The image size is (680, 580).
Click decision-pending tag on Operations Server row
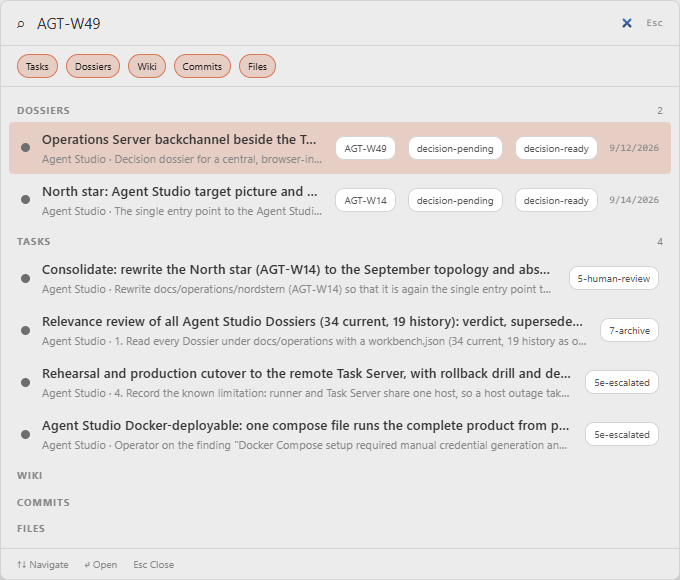coord(455,148)
